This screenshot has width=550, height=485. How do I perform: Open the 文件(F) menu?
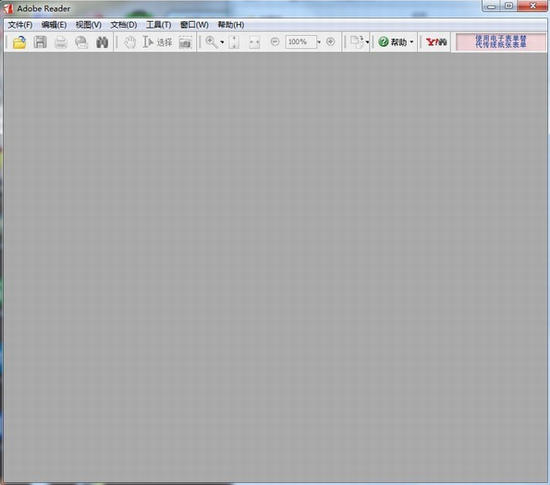[20, 25]
